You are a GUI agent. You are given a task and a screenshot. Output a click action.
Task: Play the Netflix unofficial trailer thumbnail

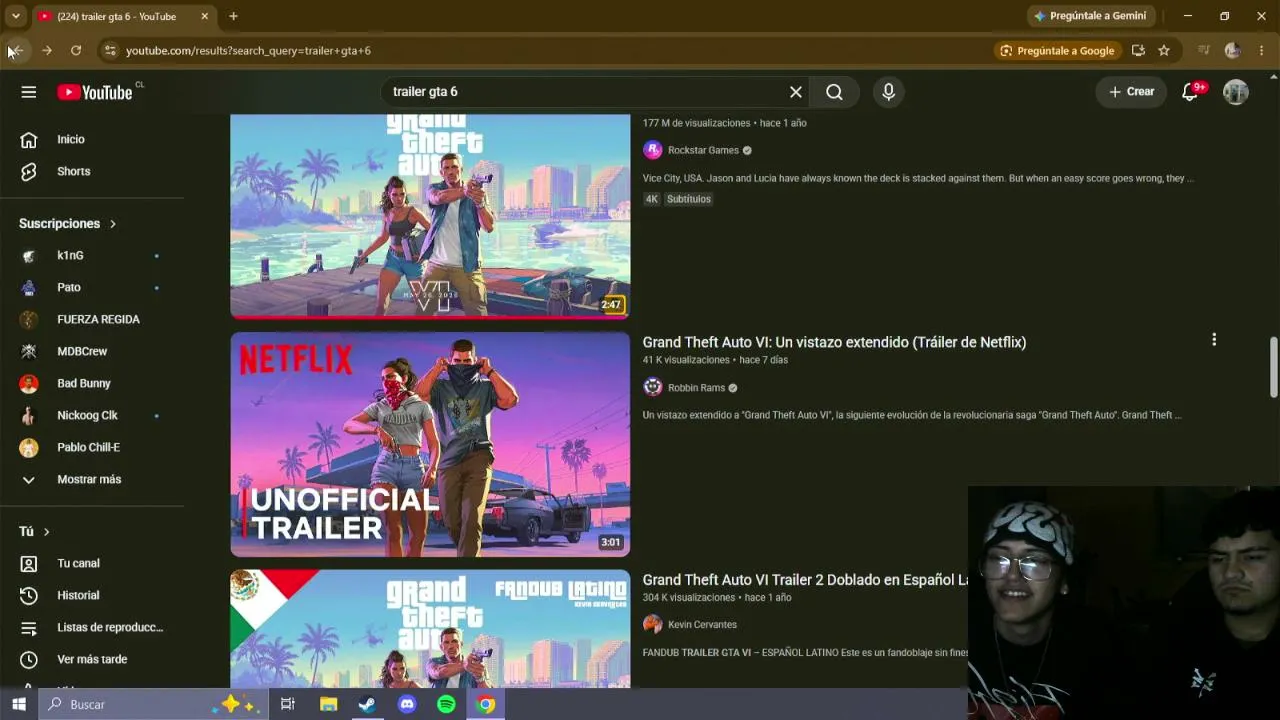(x=430, y=444)
